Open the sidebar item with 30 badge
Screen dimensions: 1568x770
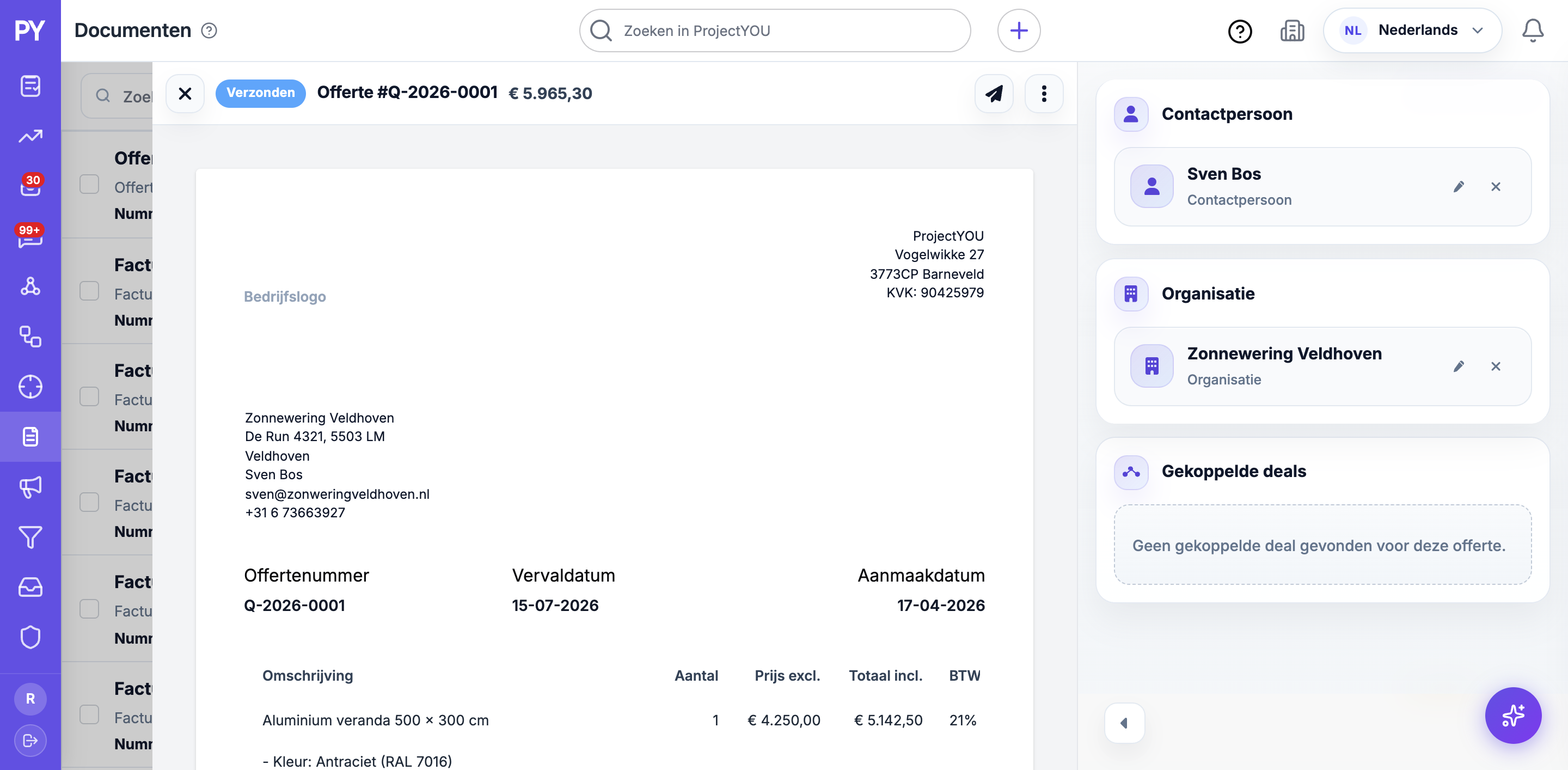pos(30,186)
